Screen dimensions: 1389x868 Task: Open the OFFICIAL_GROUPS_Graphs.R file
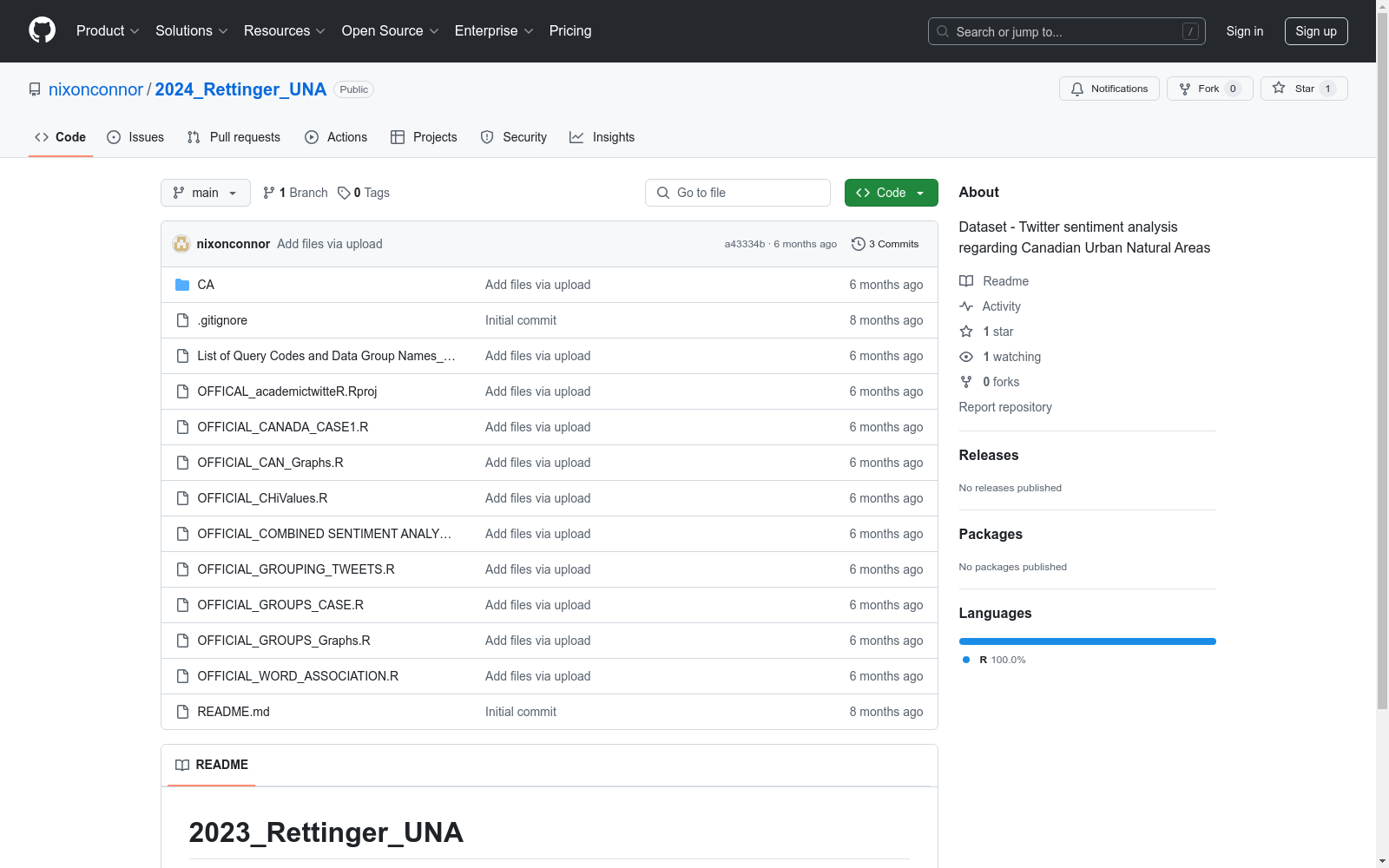pyautogui.click(x=284, y=641)
